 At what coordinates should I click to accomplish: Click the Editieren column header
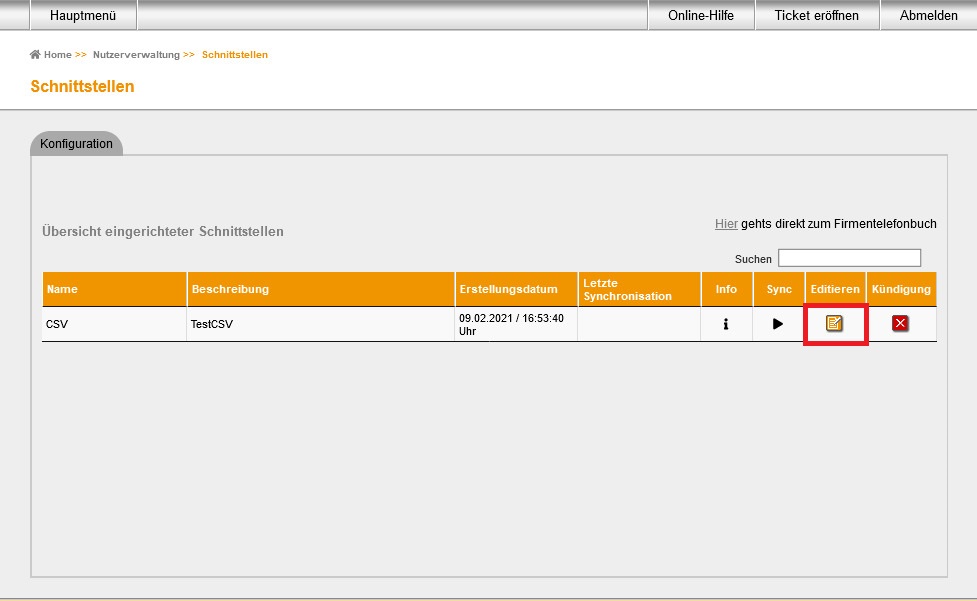[x=836, y=289]
